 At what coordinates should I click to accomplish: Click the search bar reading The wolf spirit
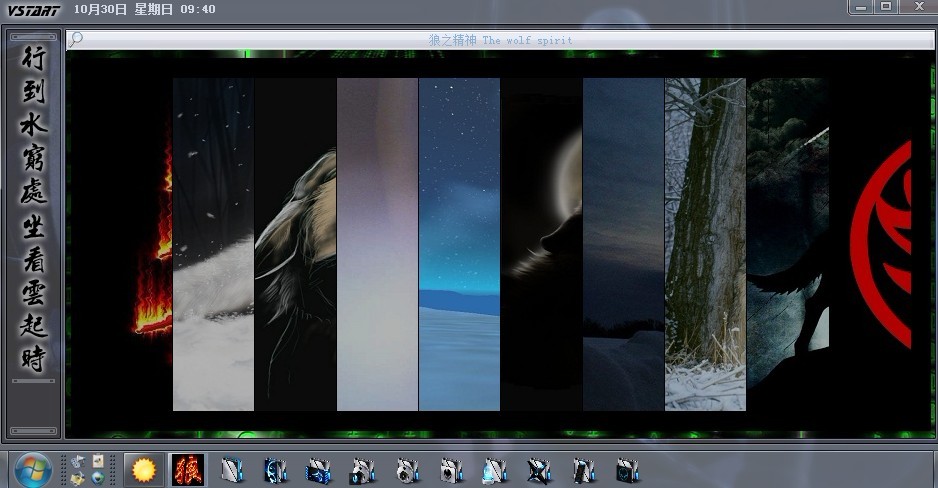500,40
